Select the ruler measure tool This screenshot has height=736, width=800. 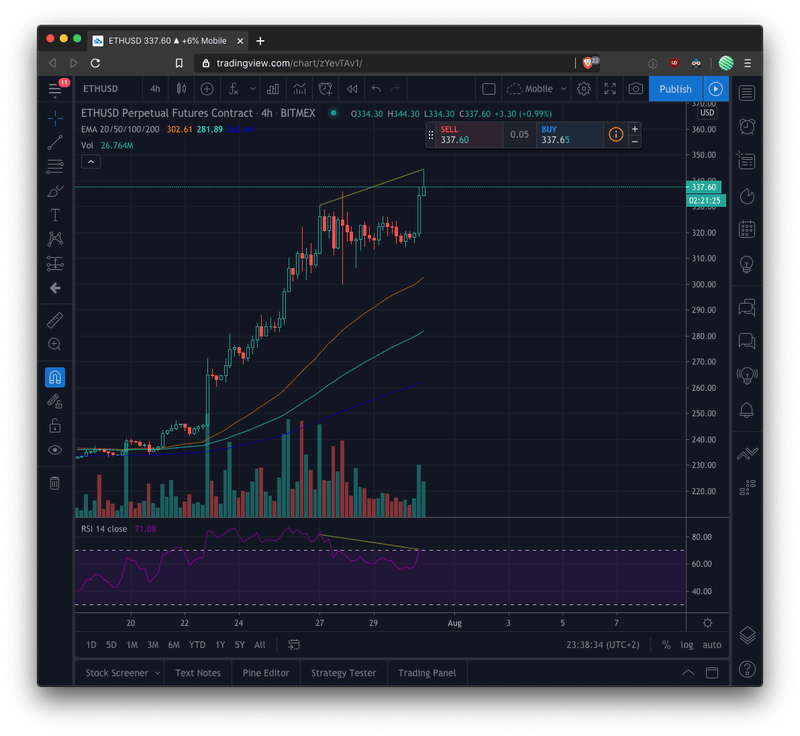[55, 320]
